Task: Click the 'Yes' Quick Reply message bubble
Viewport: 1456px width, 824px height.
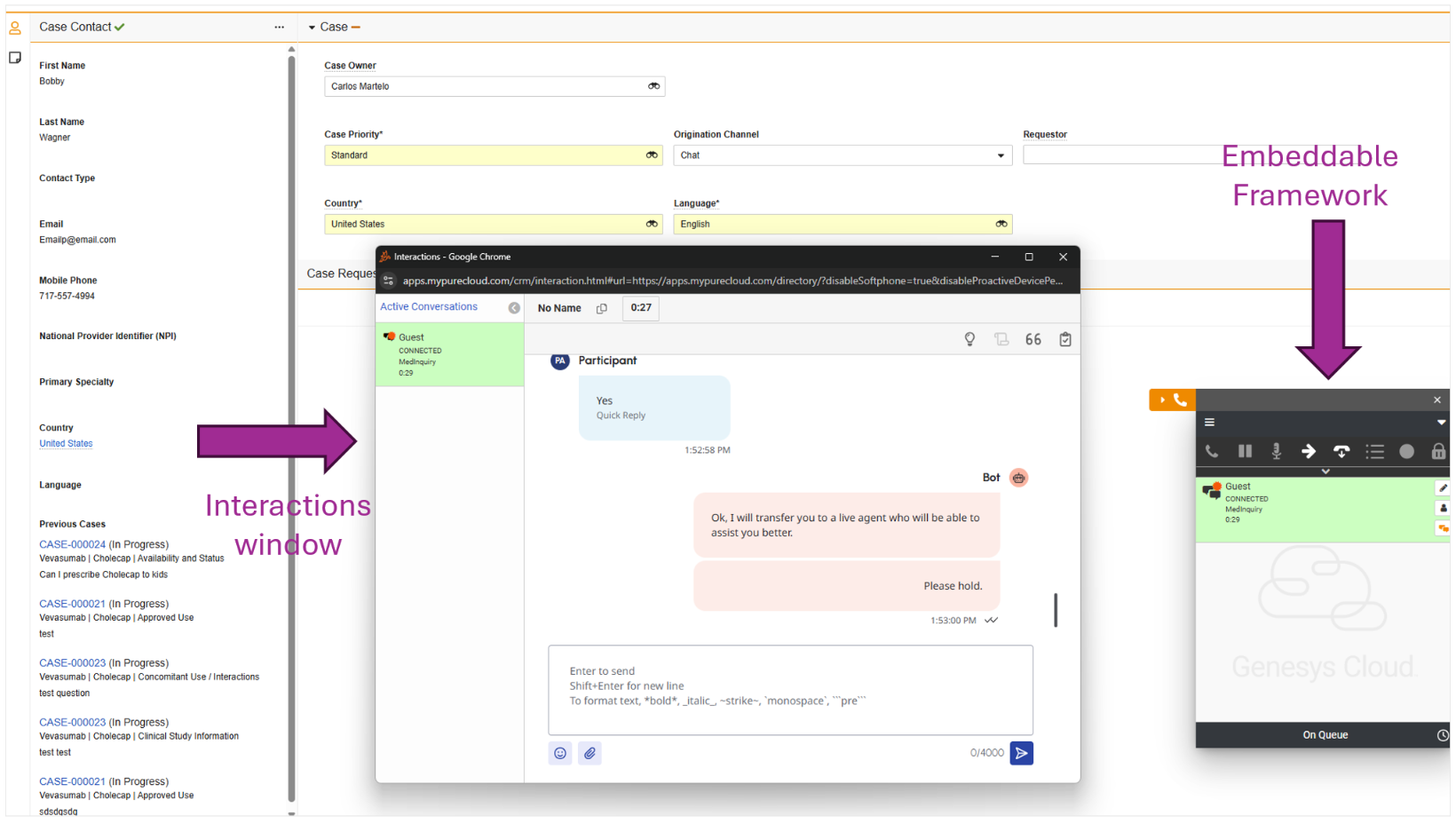Action: click(654, 408)
